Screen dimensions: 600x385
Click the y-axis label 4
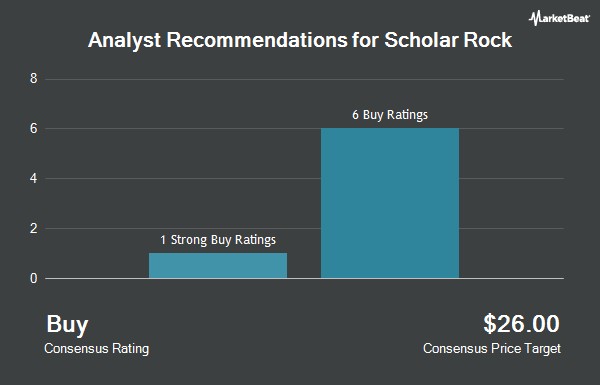pyautogui.click(x=34, y=178)
